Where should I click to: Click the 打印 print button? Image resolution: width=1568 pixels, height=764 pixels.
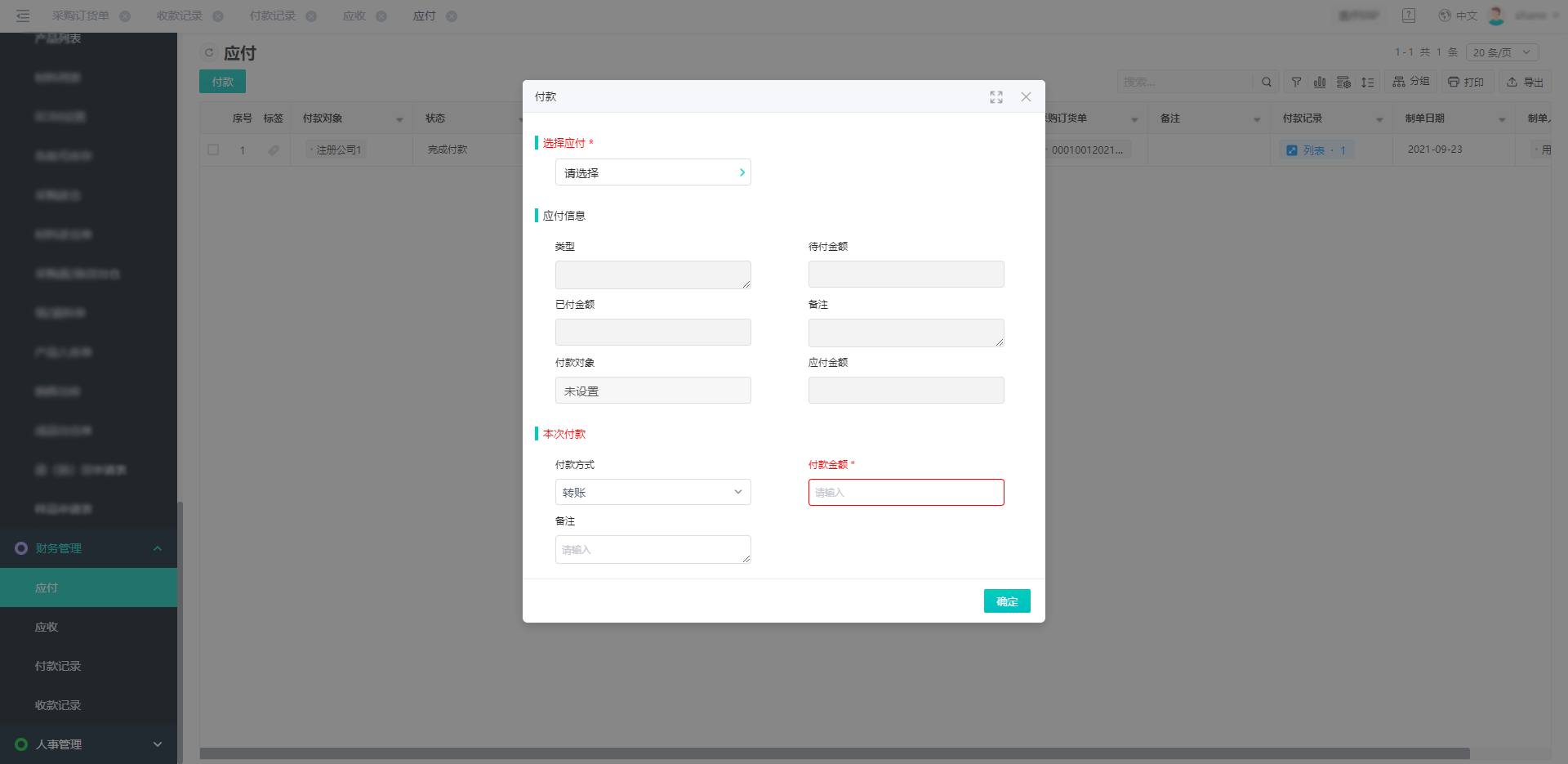pyautogui.click(x=1466, y=82)
